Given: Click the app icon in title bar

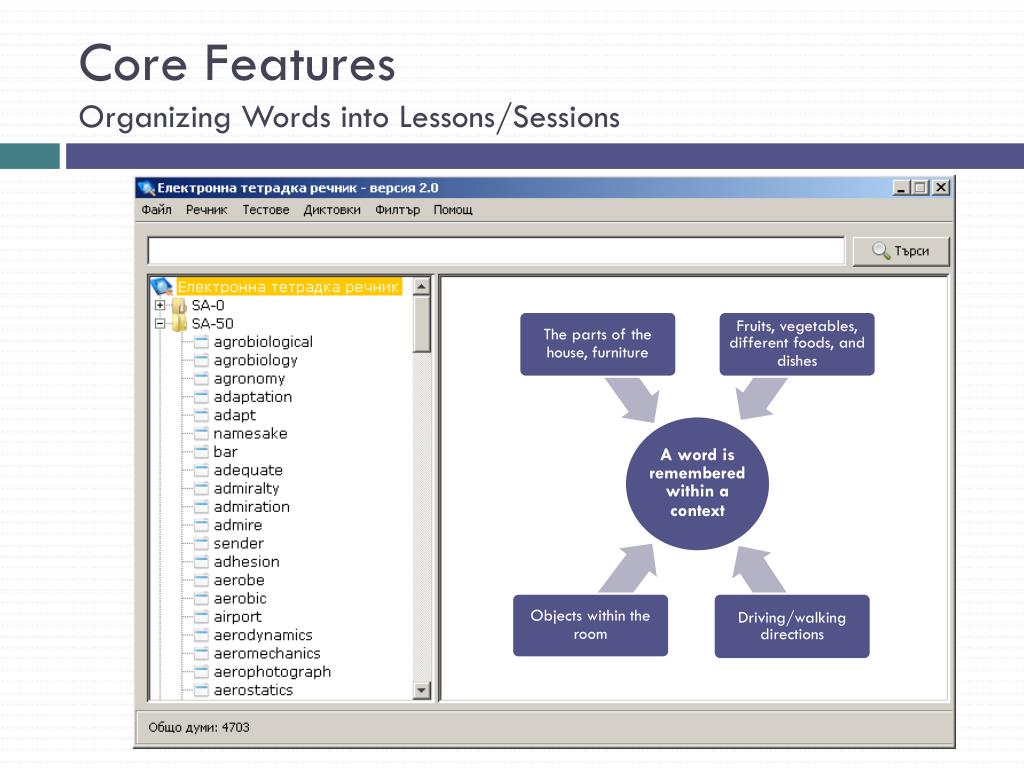Looking at the screenshot, I should (146, 188).
